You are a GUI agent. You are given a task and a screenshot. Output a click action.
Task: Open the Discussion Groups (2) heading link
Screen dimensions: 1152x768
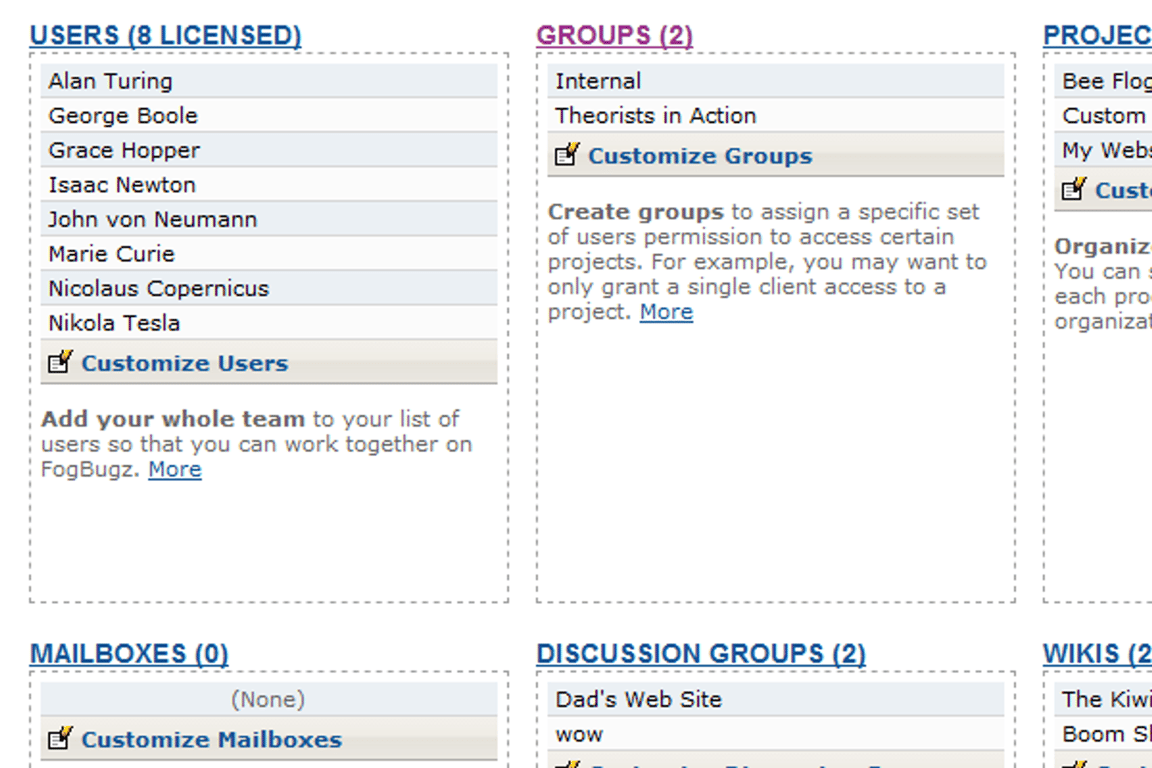[x=701, y=653]
